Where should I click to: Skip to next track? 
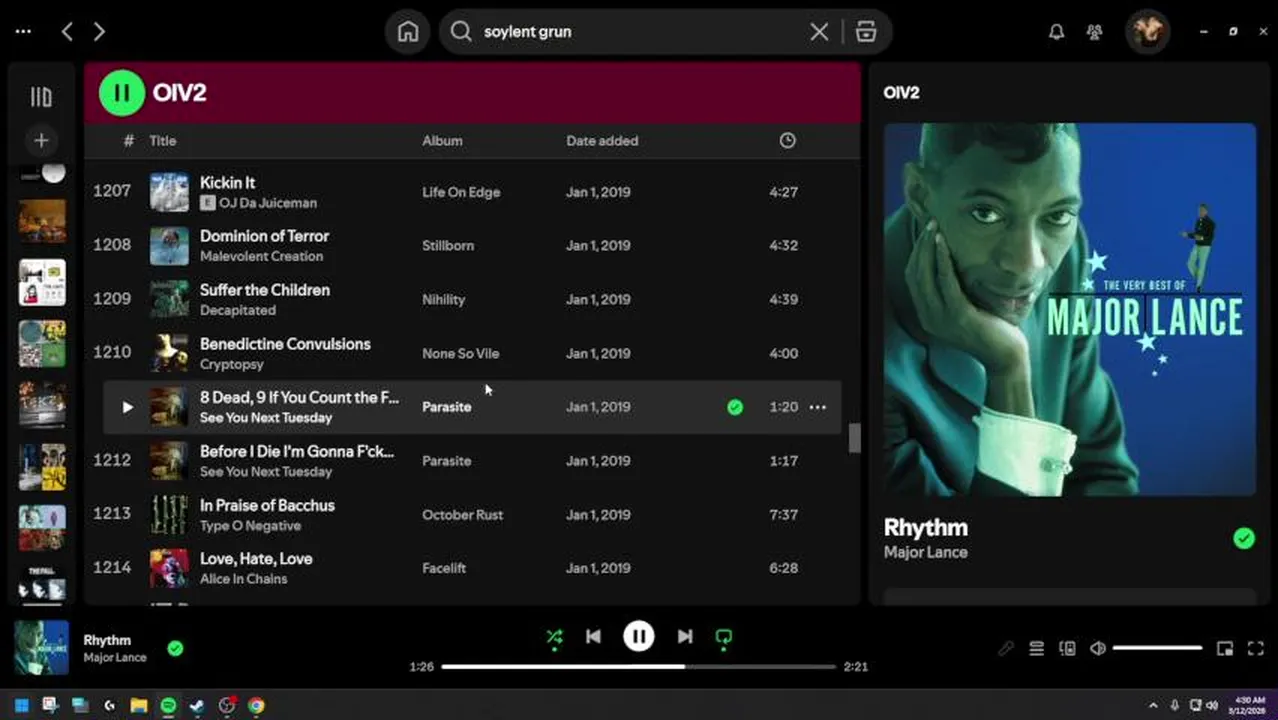(x=685, y=636)
